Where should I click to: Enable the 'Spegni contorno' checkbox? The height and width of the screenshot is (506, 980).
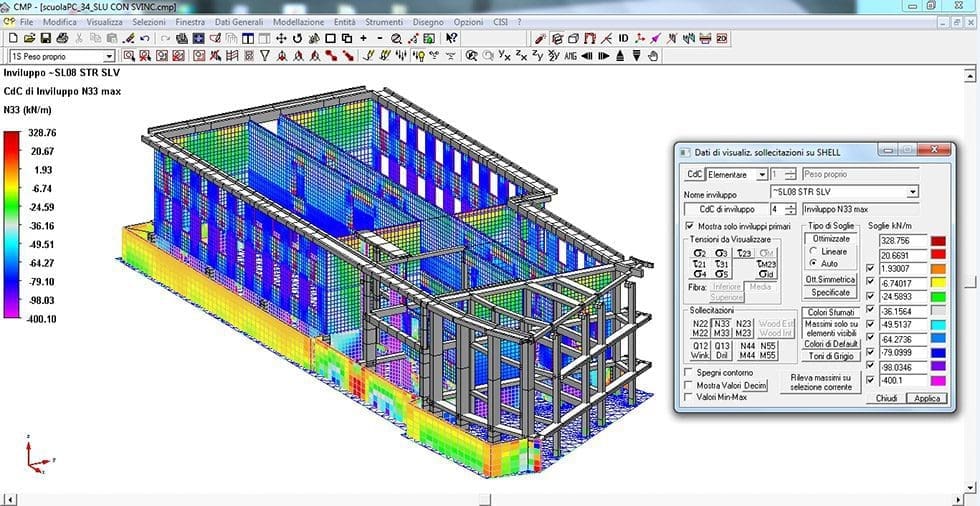[x=688, y=372]
